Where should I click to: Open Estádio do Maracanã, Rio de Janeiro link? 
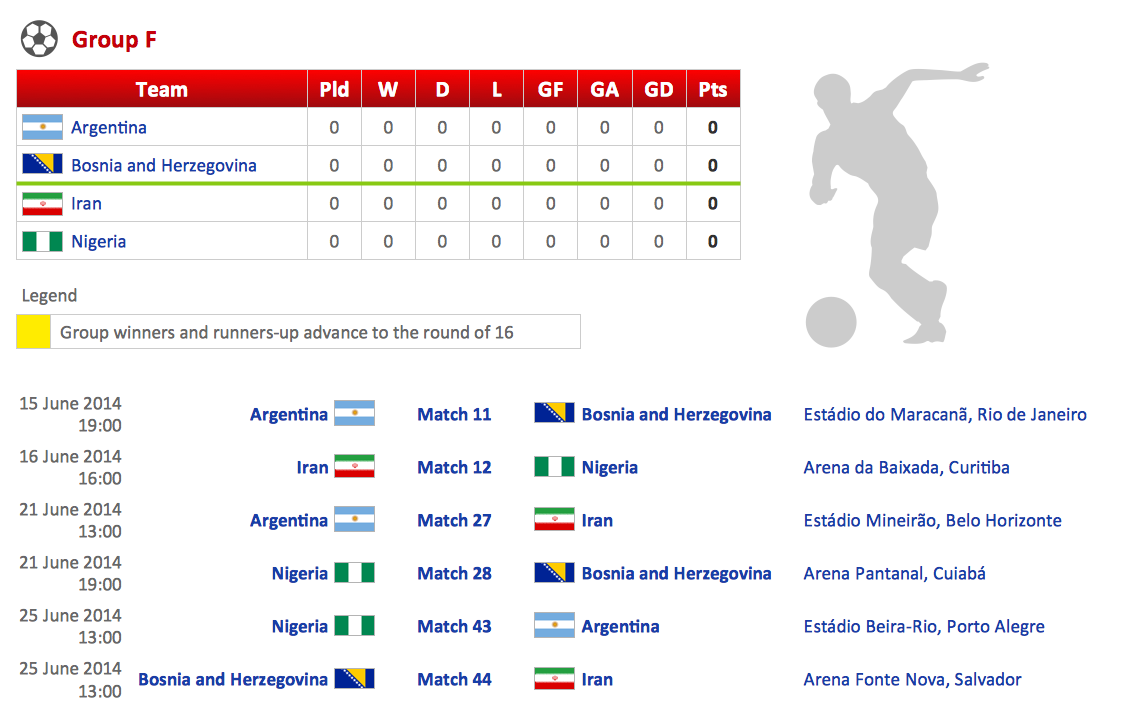point(945,414)
